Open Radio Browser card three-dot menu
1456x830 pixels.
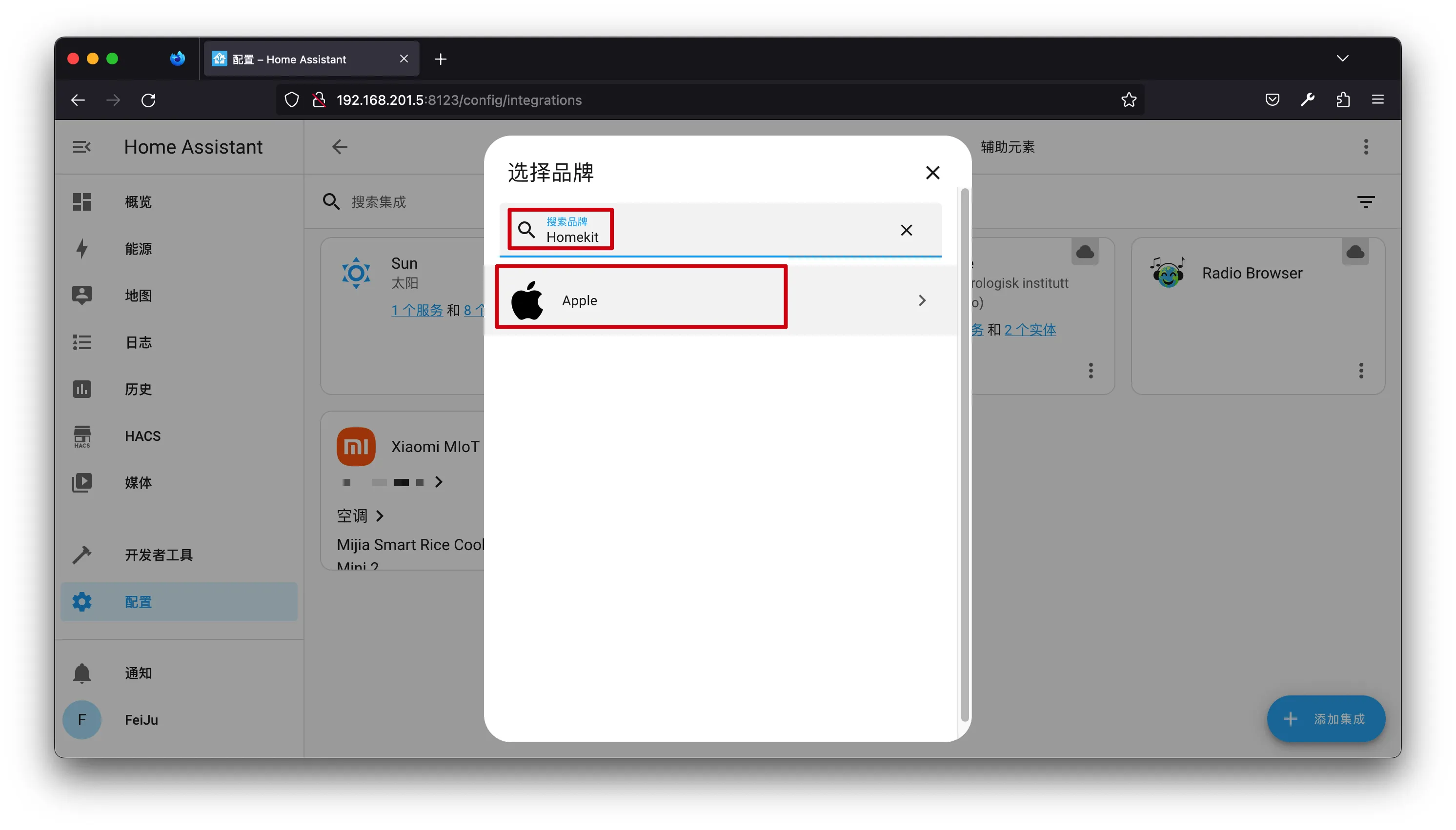[x=1361, y=371]
